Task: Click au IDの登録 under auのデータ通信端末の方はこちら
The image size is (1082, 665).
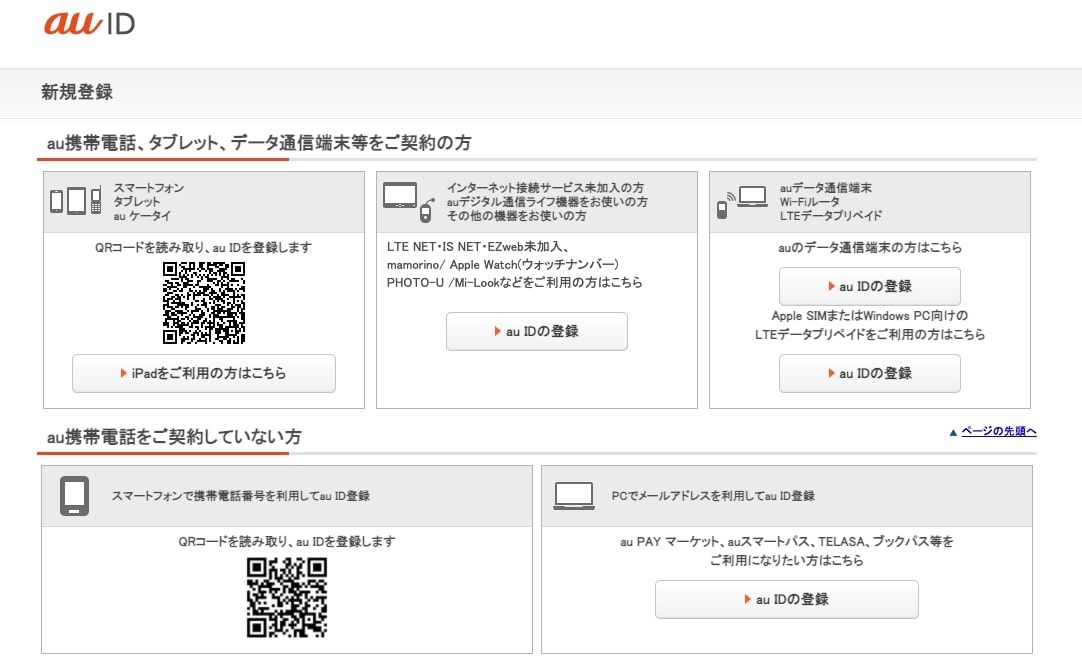Action: pos(869,286)
